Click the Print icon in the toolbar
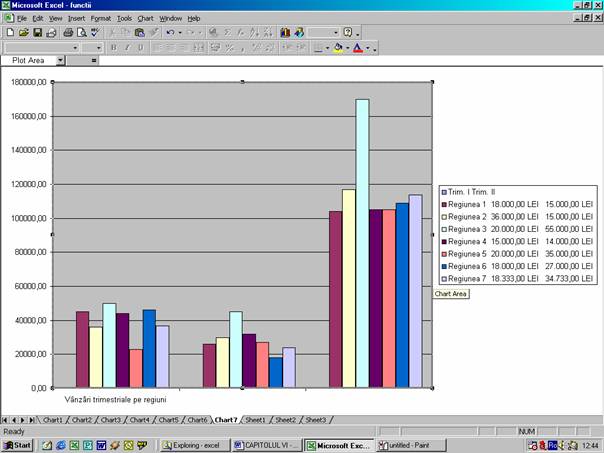Image resolution: width=604 pixels, height=453 pixels. pyautogui.click(x=68, y=32)
